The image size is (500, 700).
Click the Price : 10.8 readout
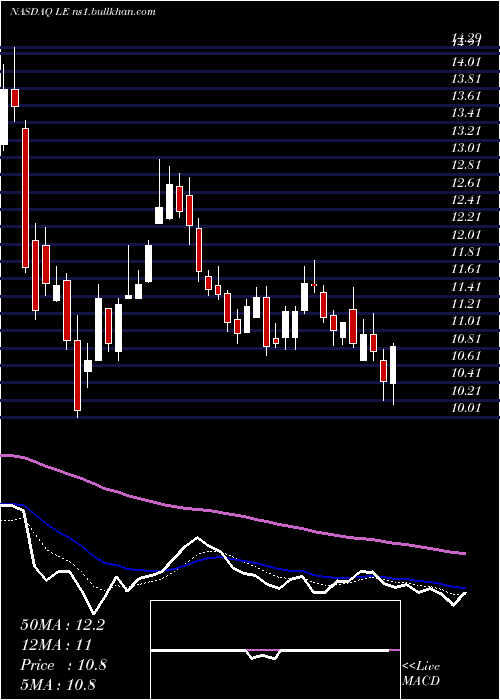coord(63,665)
